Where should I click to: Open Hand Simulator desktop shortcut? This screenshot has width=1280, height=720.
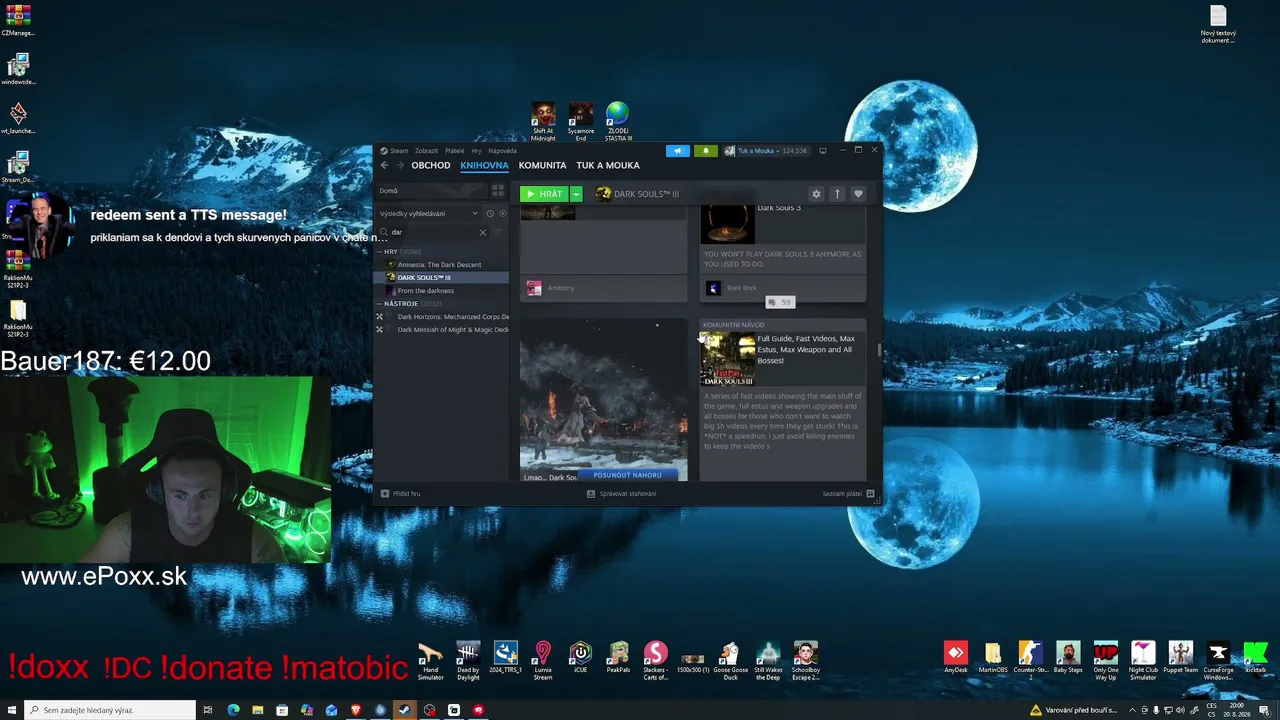[430, 661]
